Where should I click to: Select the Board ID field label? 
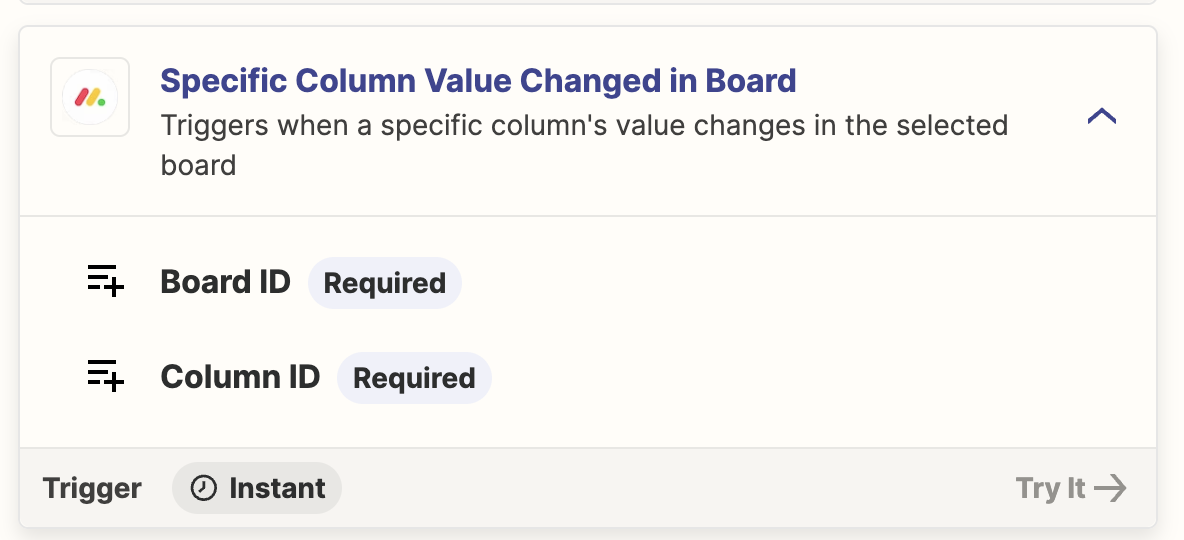[225, 282]
